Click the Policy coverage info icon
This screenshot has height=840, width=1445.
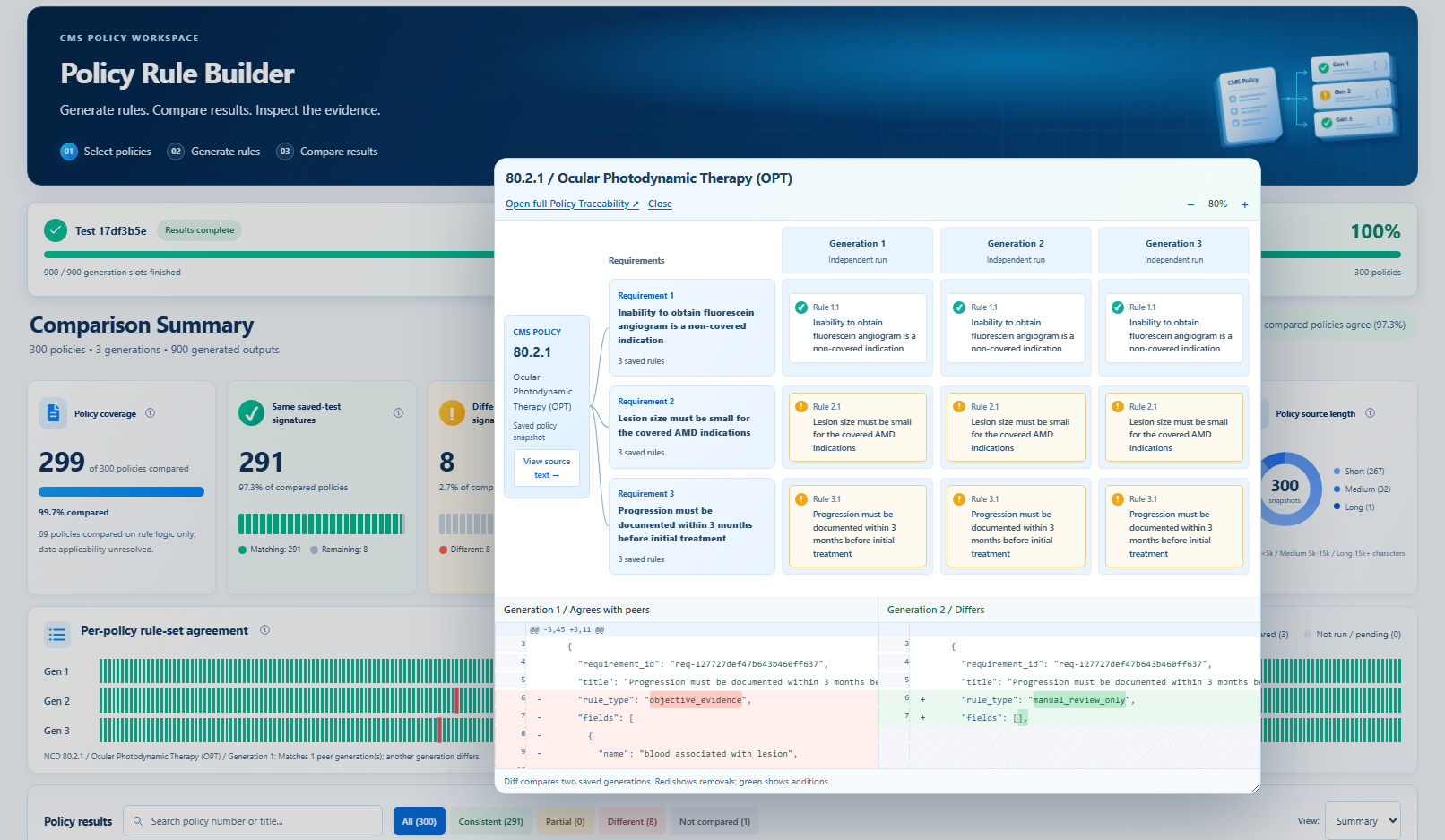(151, 413)
